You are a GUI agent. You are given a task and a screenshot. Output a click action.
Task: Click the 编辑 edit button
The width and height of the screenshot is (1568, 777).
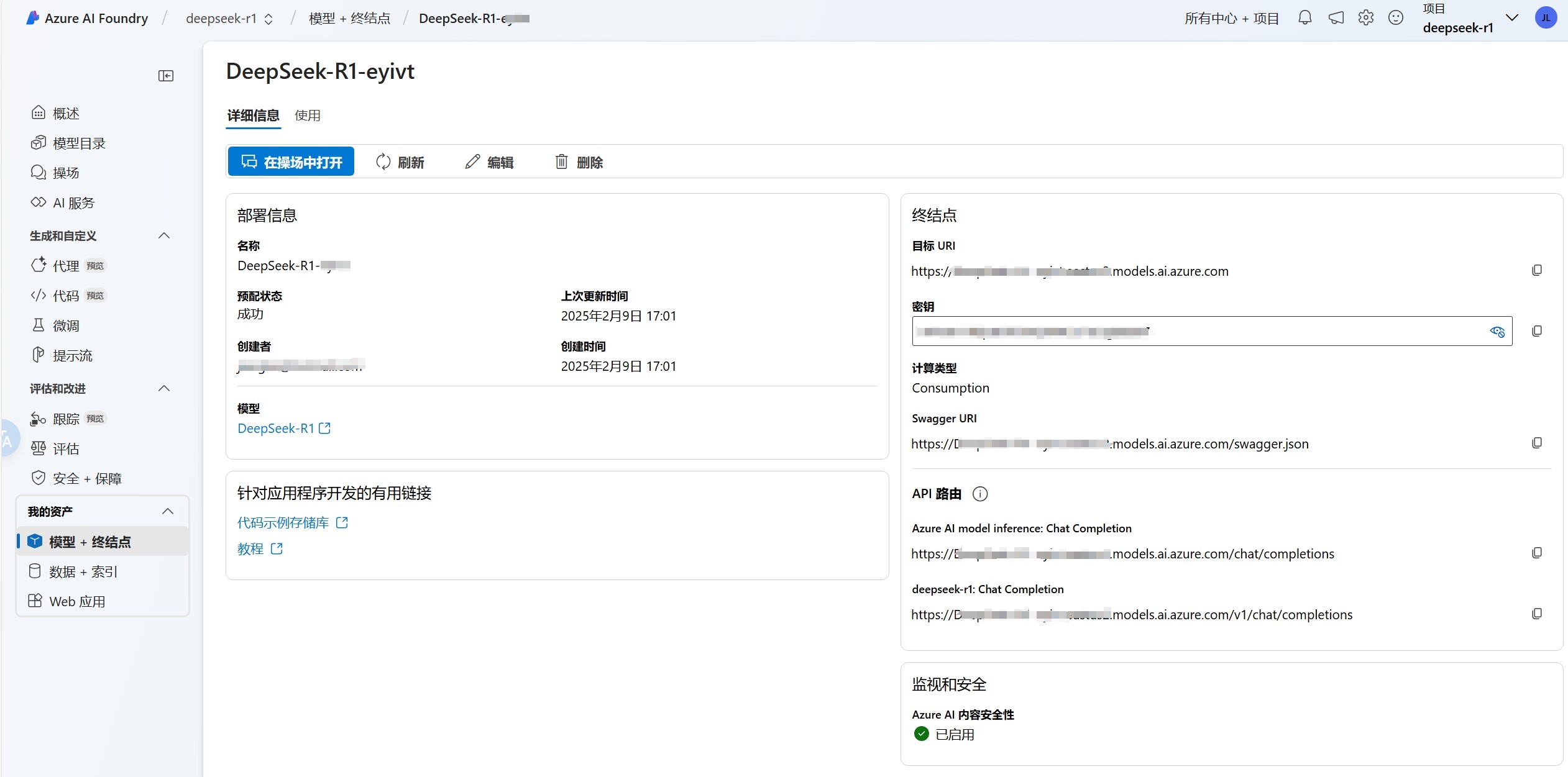point(489,162)
